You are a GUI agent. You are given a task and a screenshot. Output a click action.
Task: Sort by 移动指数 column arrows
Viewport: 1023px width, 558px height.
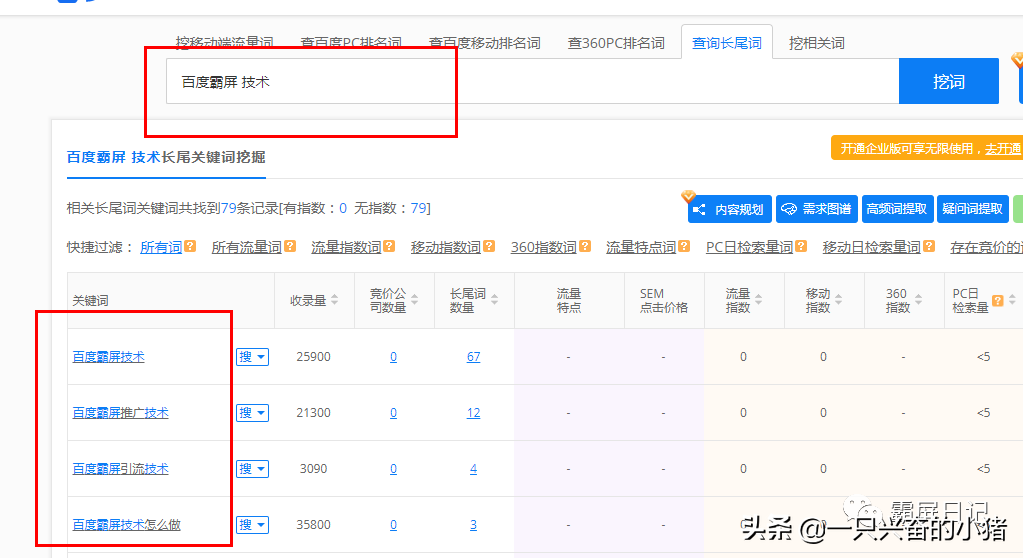(x=838, y=300)
